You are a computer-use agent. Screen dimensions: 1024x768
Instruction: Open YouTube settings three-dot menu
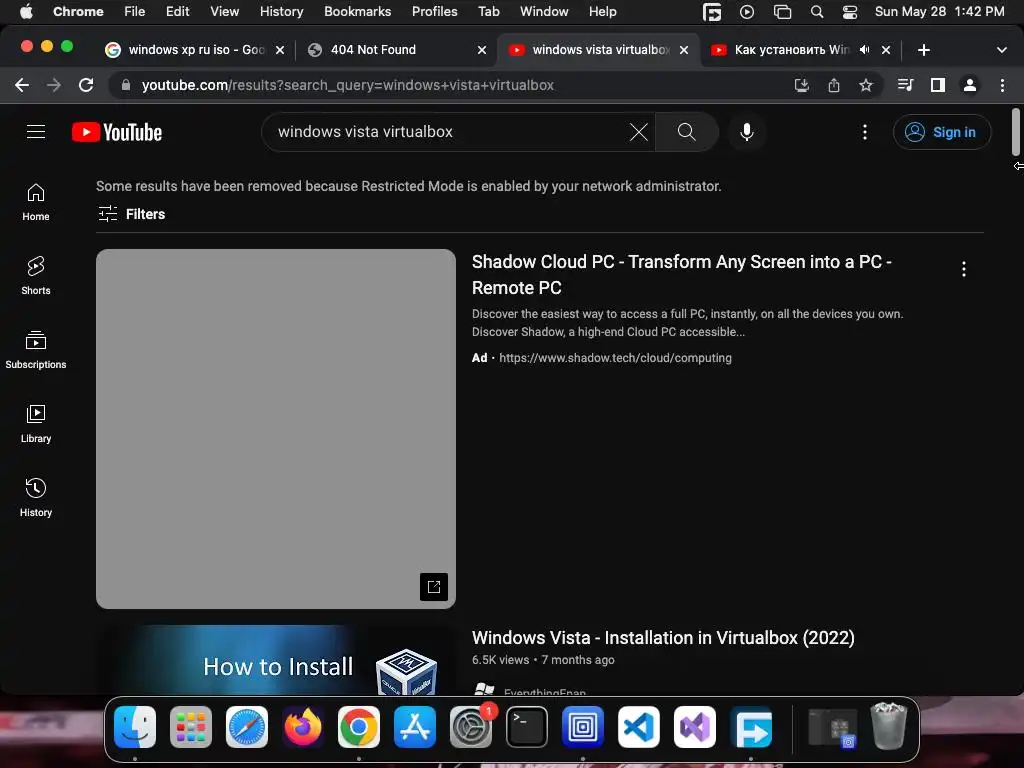click(x=865, y=132)
